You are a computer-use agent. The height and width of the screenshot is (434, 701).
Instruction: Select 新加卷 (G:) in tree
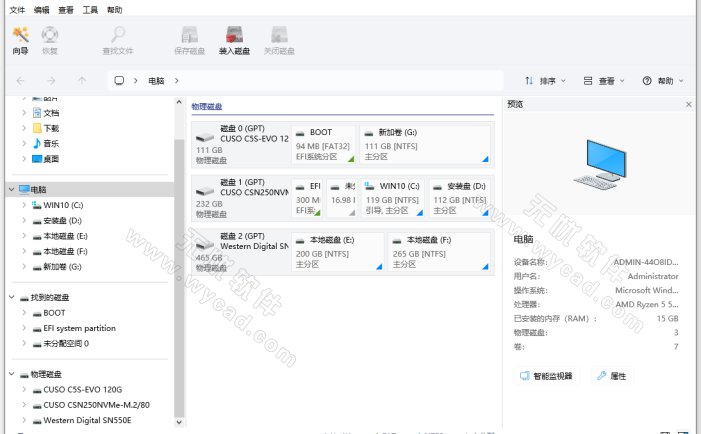57,267
